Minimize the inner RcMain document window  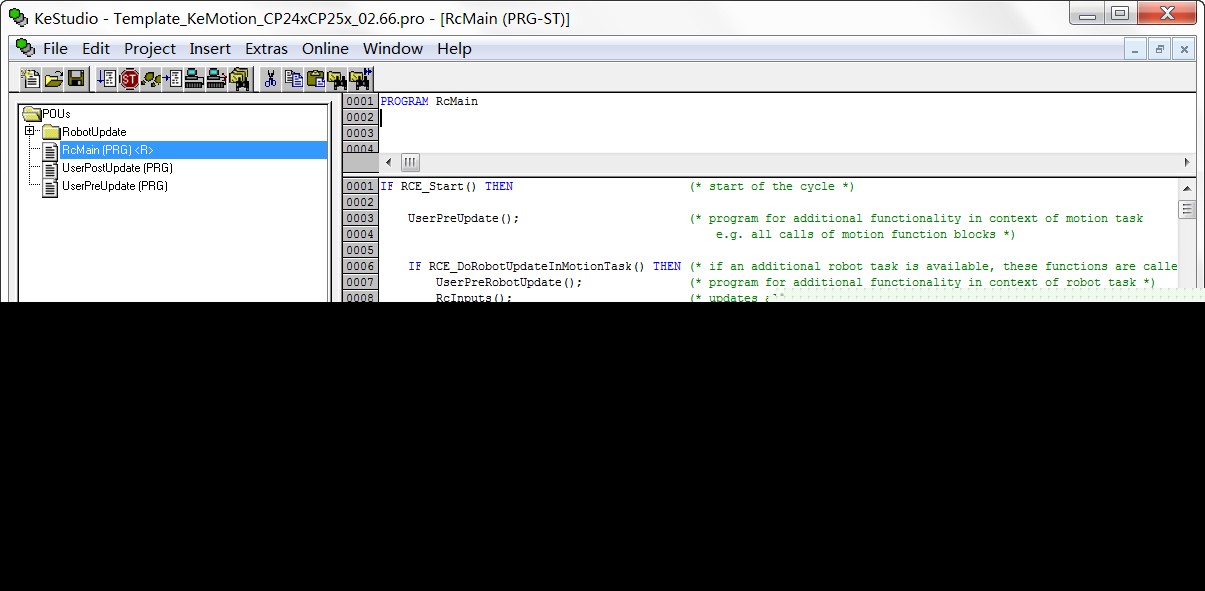coord(1135,48)
